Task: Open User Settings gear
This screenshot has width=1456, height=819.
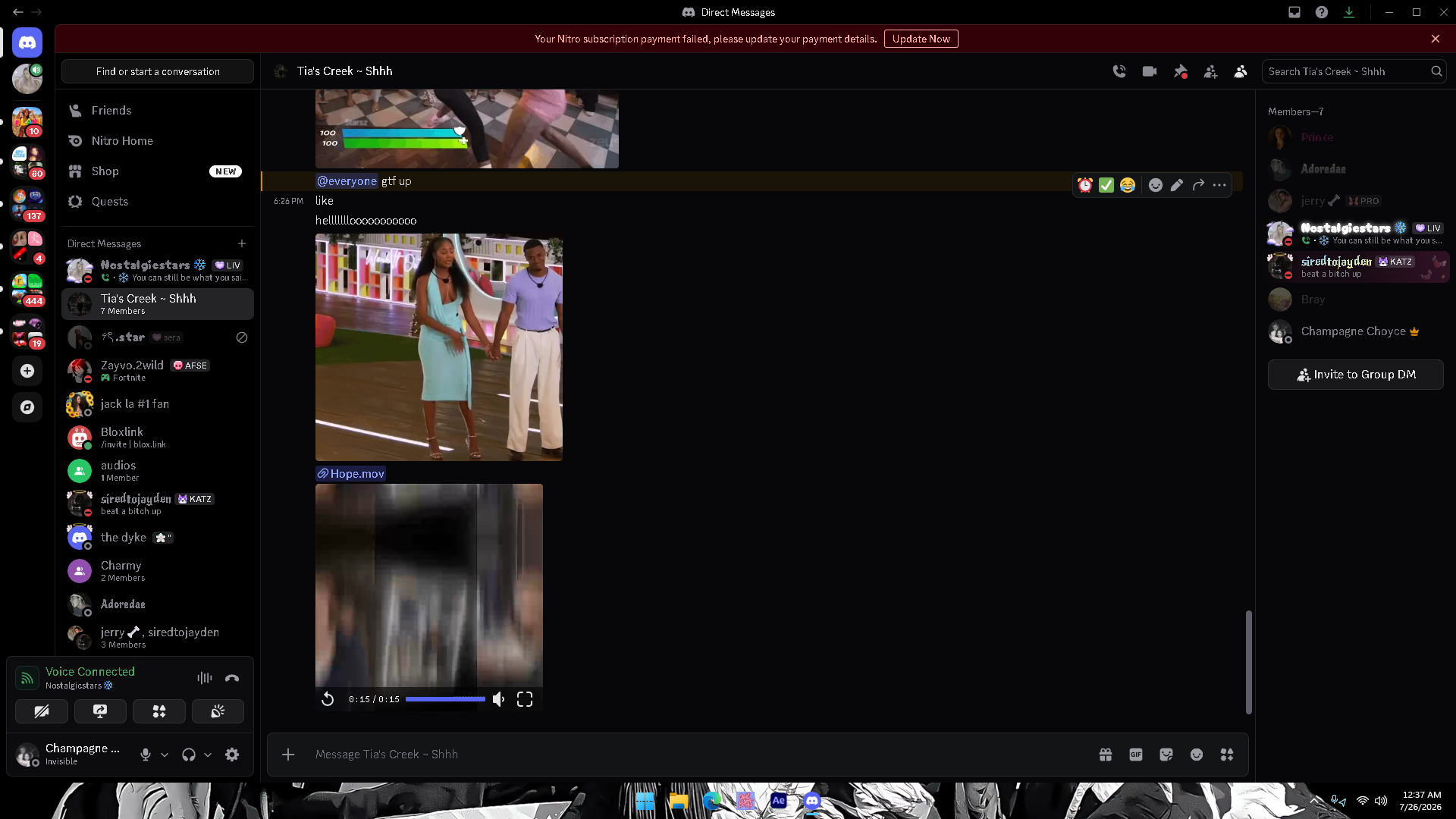Action: (232, 755)
